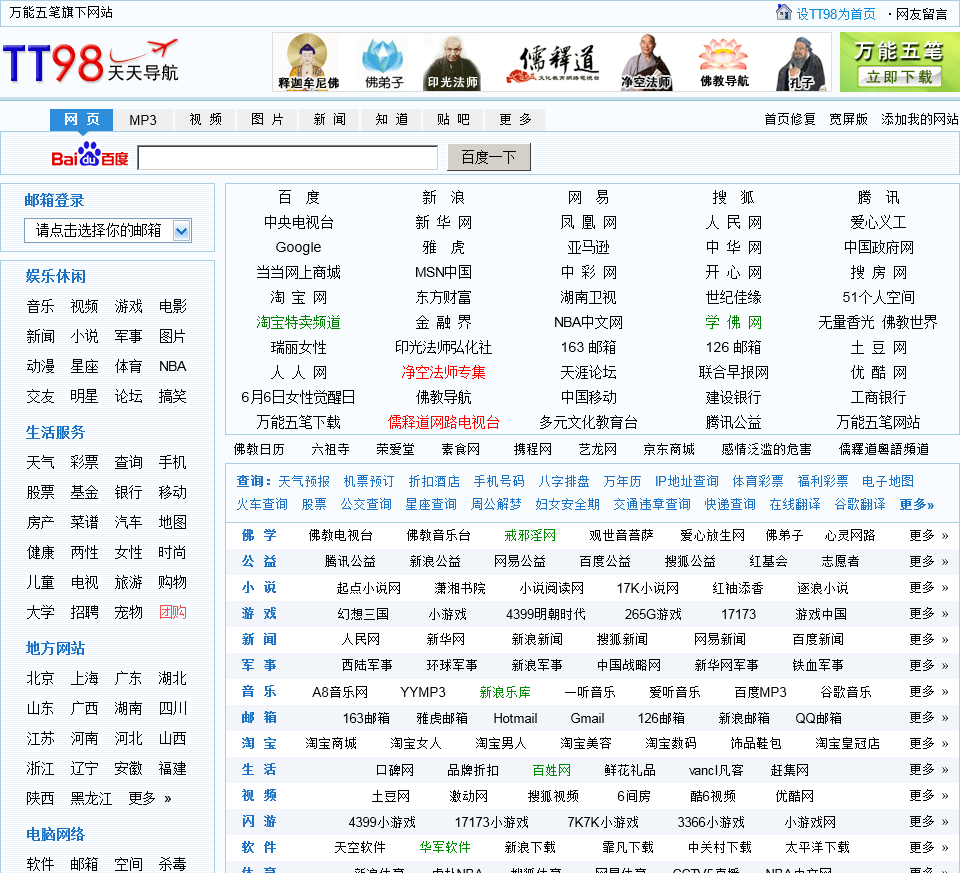The width and height of the screenshot is (960, 873).
Task: Click the TT98 天天导航 logo
Action: (91, 61)
